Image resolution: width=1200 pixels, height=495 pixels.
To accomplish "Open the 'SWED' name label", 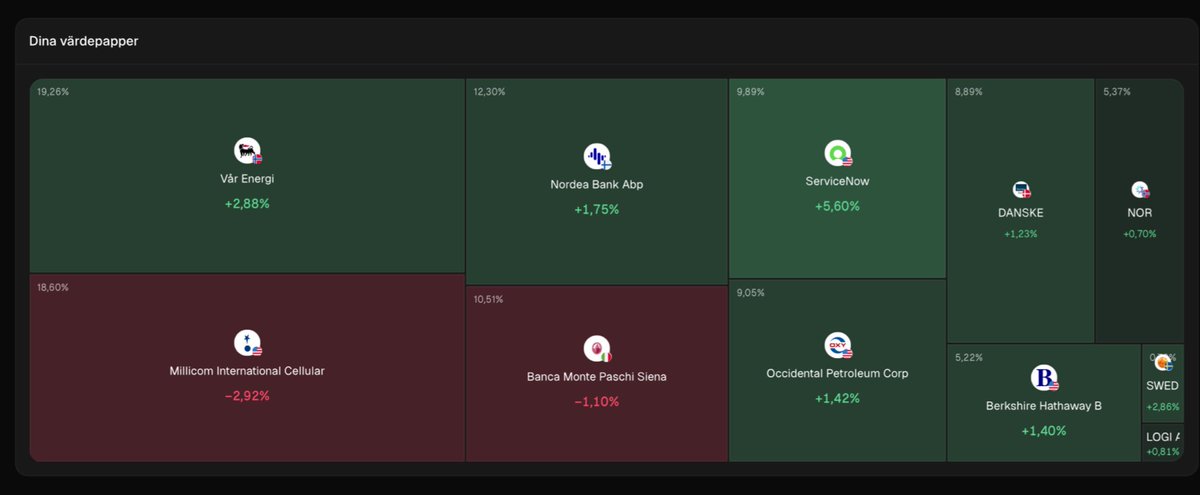I will point(1162,386).
